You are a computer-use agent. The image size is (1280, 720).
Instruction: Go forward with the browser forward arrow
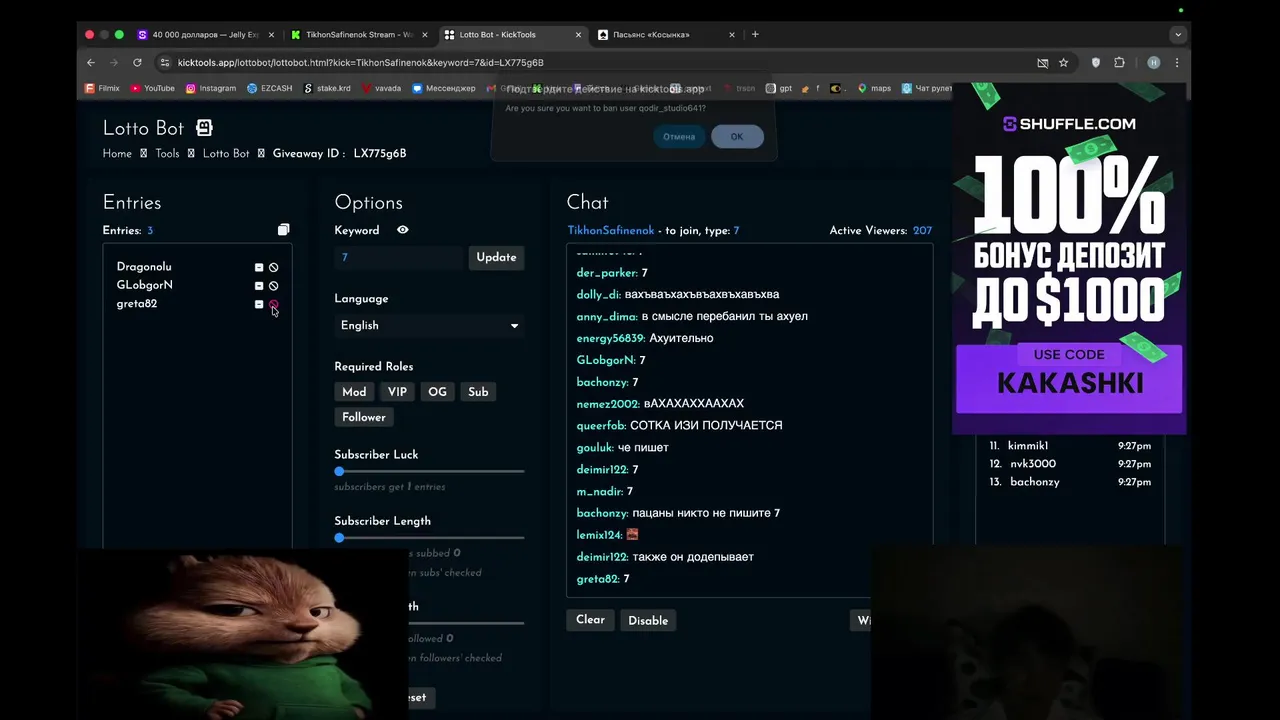[x=113, y=62]
